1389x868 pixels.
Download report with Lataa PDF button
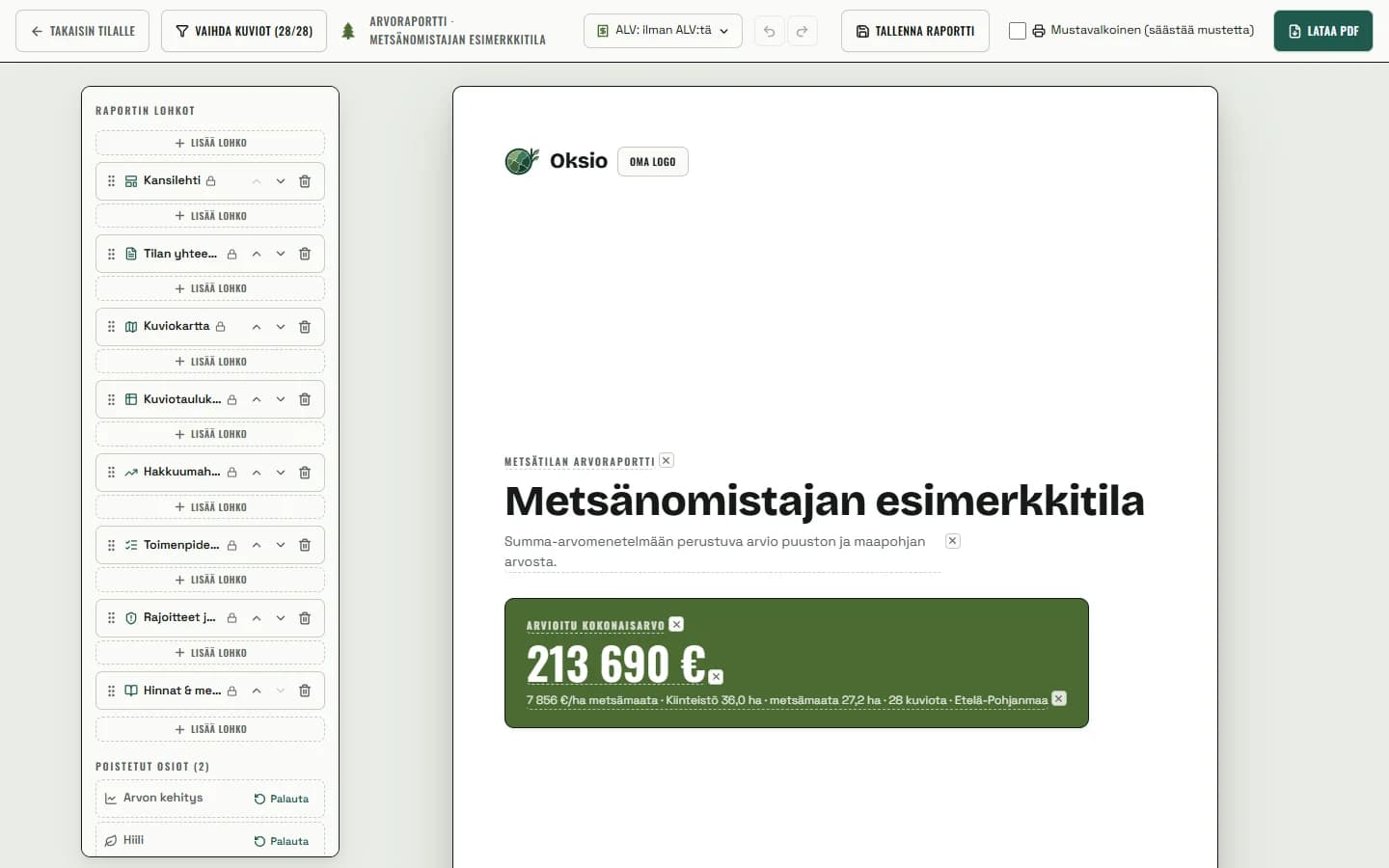(1323, 31)
